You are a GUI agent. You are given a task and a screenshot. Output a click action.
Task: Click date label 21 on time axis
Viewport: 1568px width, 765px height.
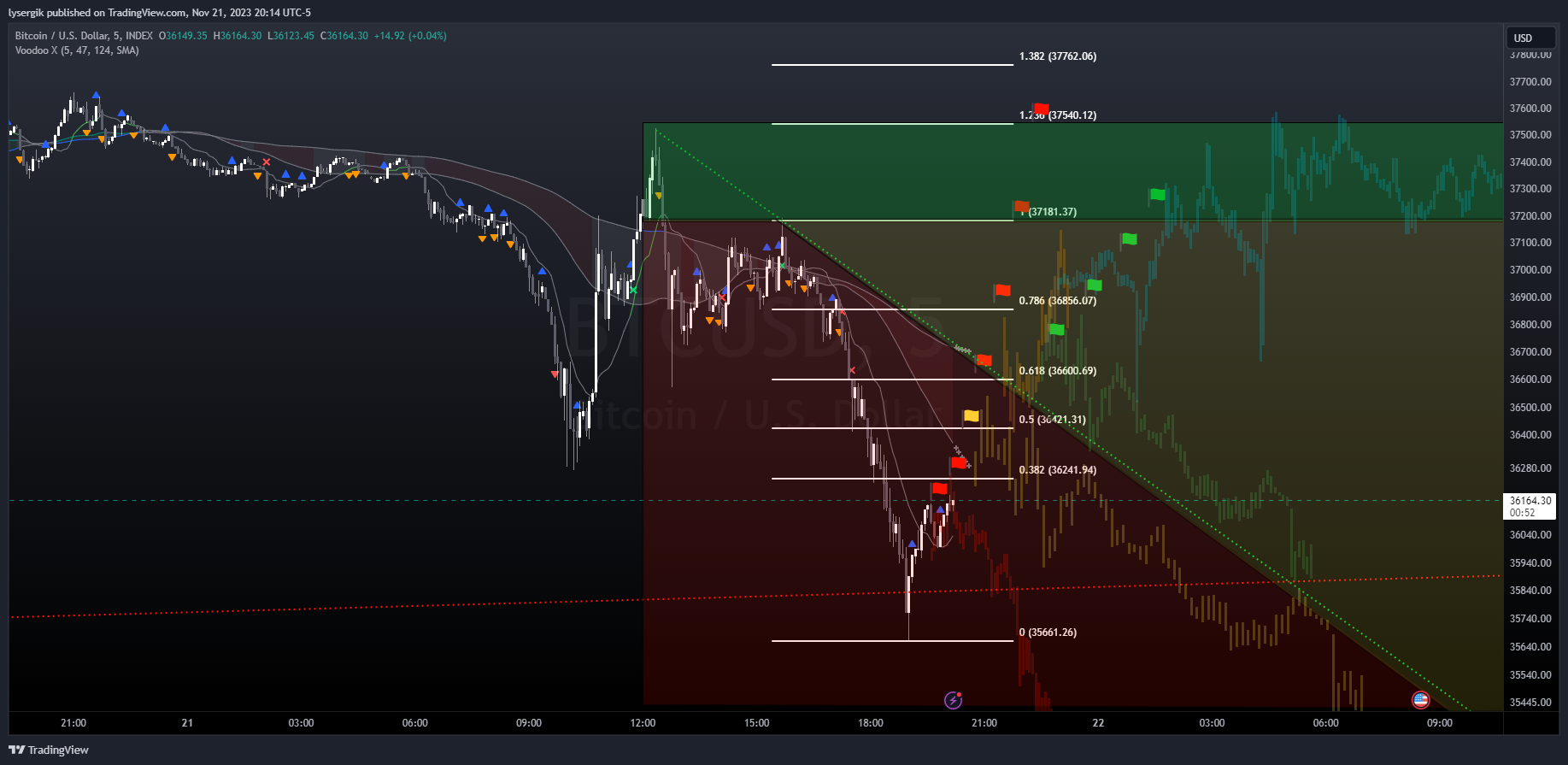pyautogui.click(x=187, y=723)
